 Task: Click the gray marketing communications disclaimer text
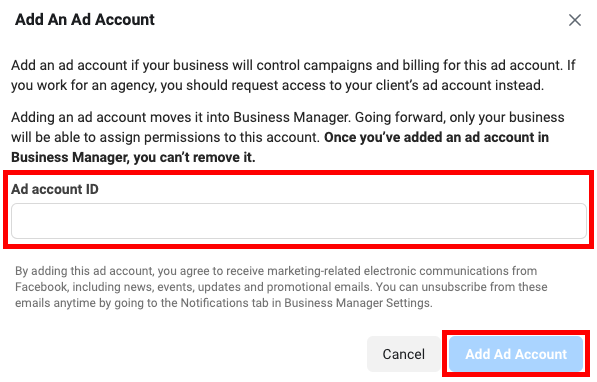coord(281,287)
